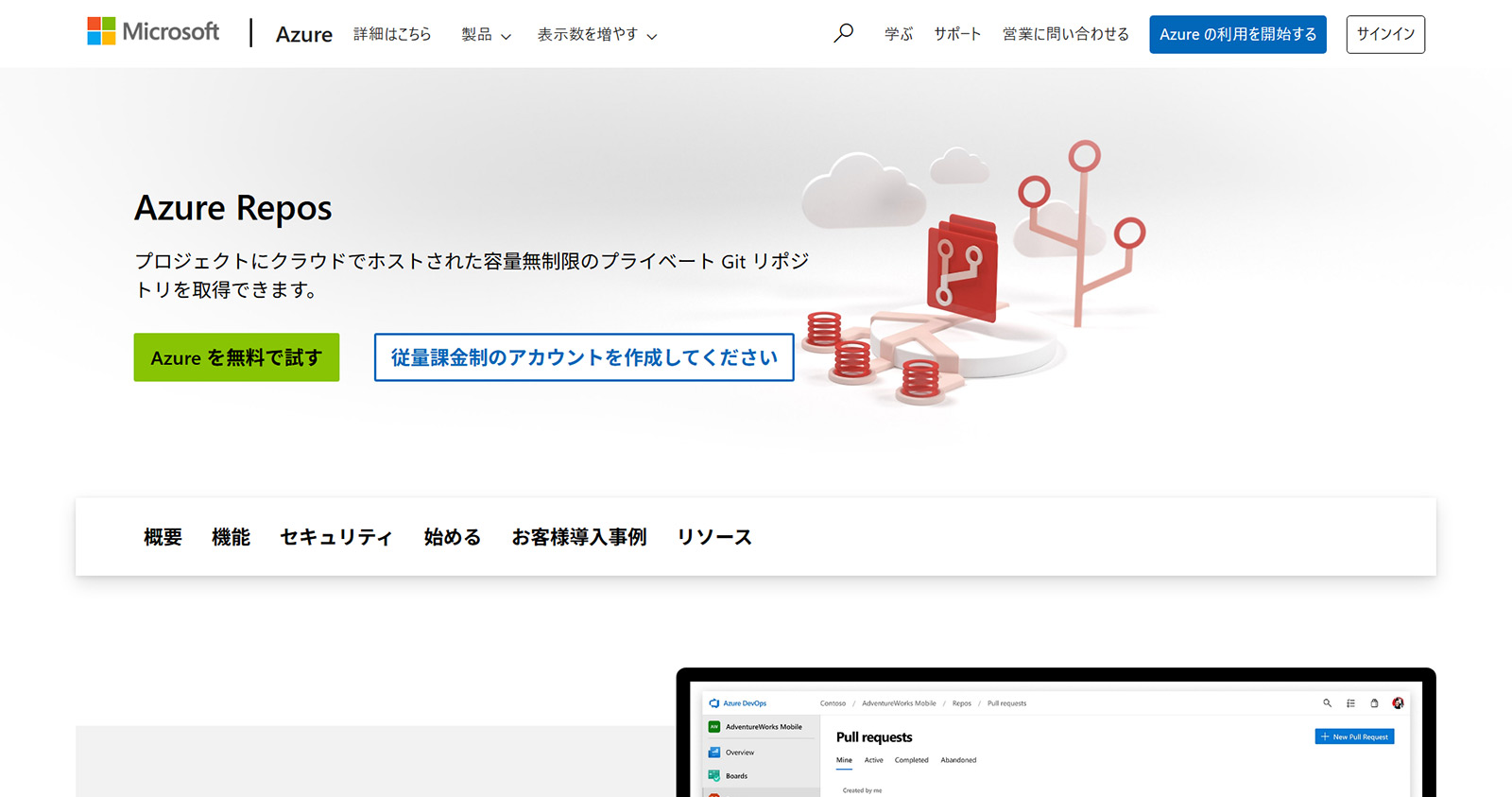
Task: Open the サポート header link
Action: click(x=957, y=34)
